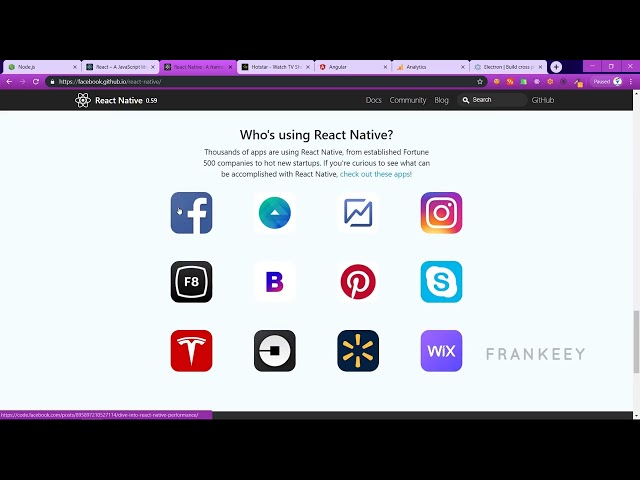
Task: Open the Docs navigation link
Action: (x=373, y=100)
